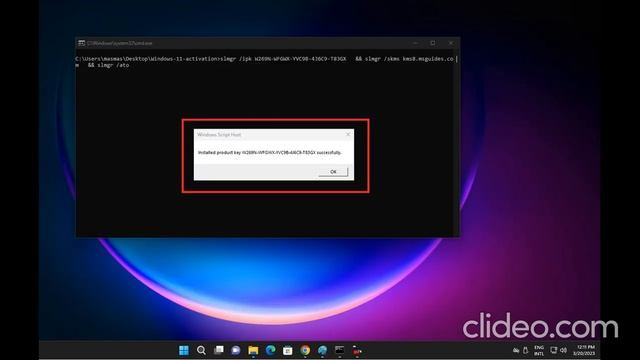Open Microsoft Store from the taskbar
Screen dimensions: 640x360
pos(287,350)
